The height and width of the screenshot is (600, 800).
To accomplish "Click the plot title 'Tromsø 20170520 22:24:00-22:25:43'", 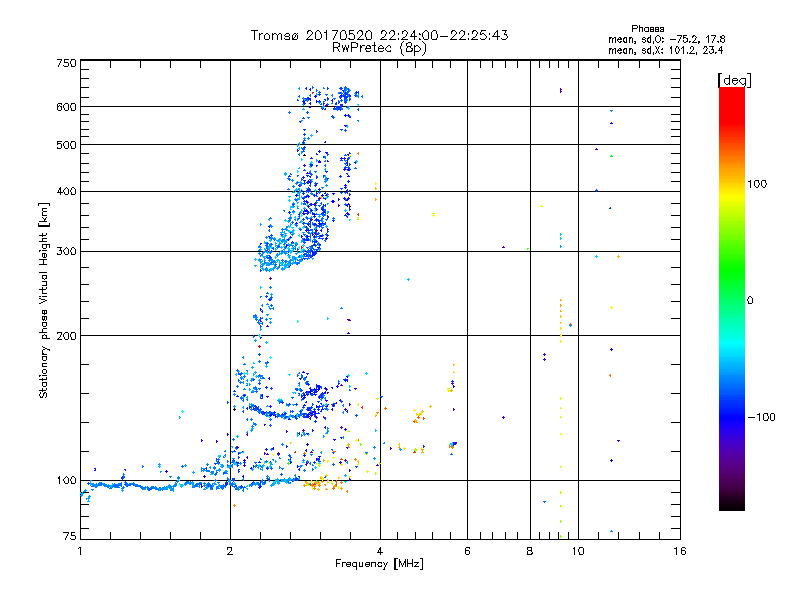I will [379, 35].
